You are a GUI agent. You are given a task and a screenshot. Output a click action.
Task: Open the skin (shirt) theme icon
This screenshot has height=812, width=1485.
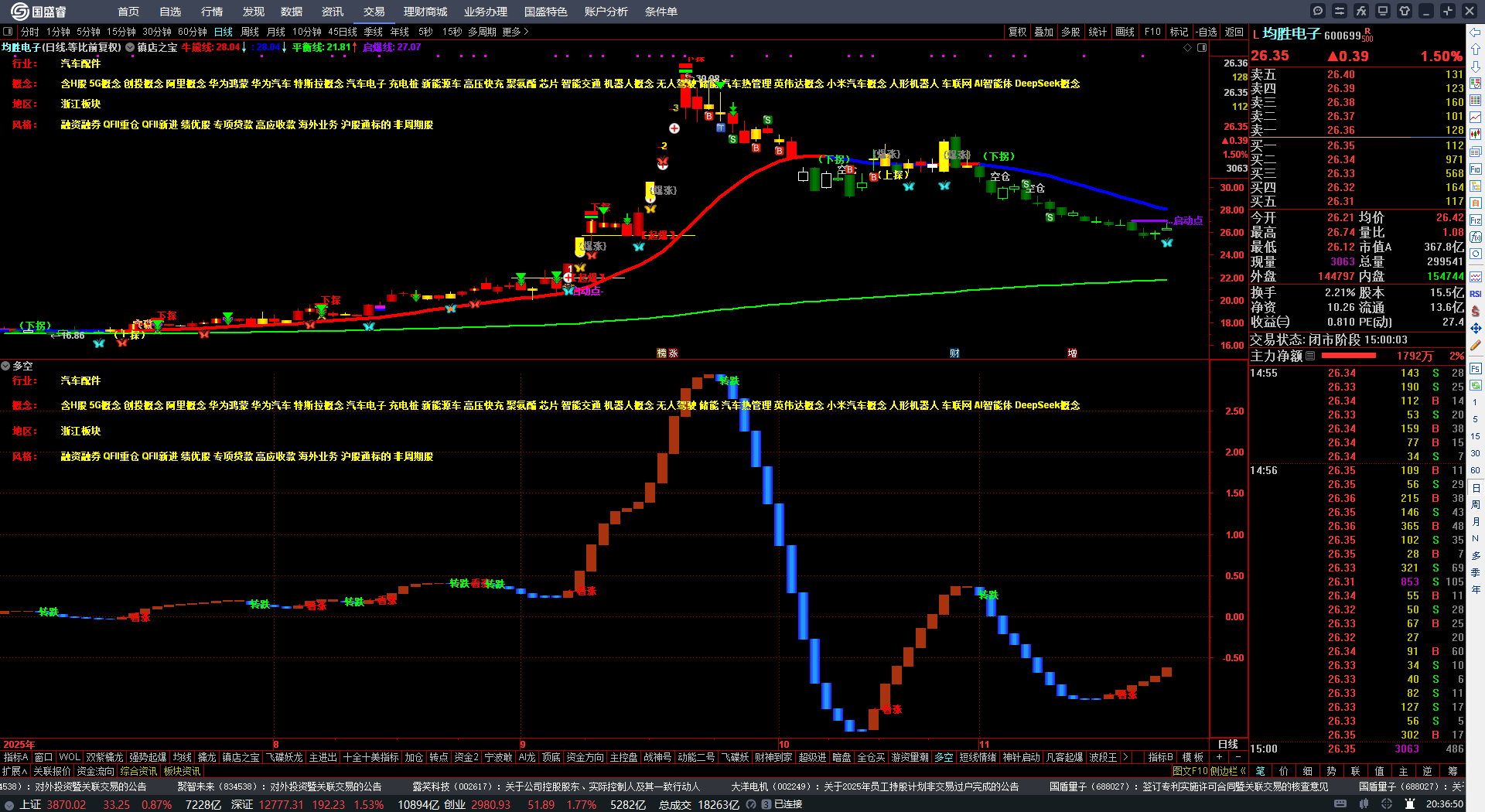click(1405, 11)
